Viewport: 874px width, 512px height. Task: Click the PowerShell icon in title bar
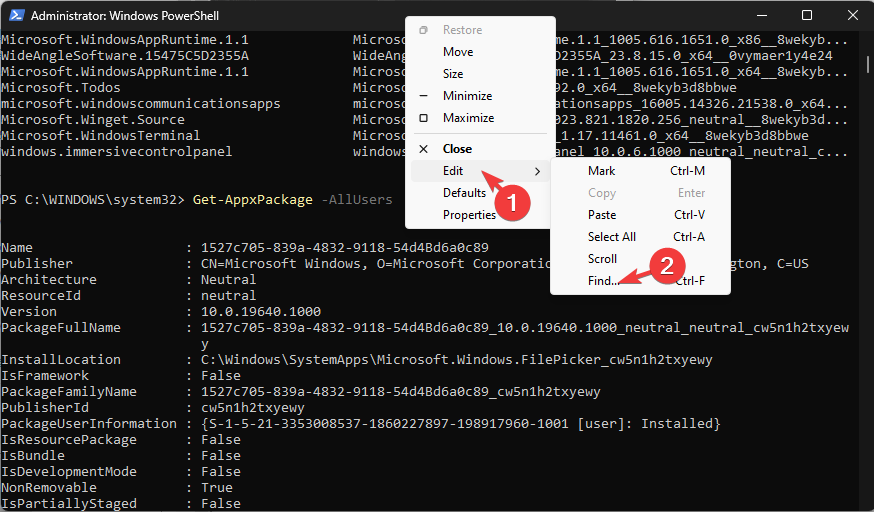coord(15,16)
